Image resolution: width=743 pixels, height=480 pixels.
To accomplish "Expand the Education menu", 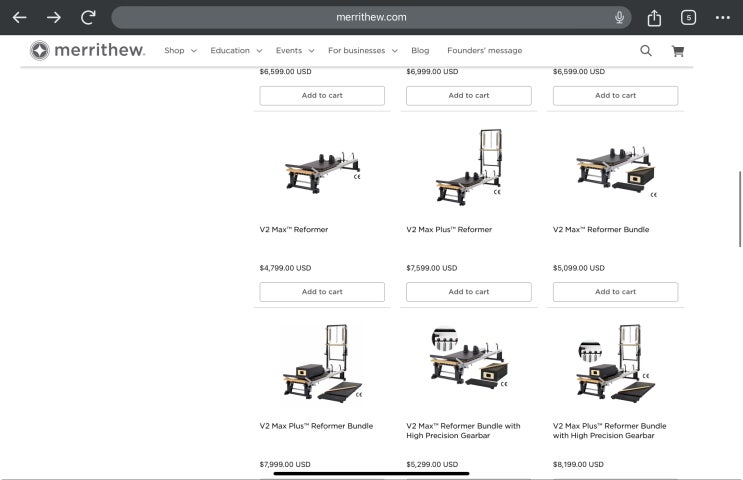I will point(236,50).
